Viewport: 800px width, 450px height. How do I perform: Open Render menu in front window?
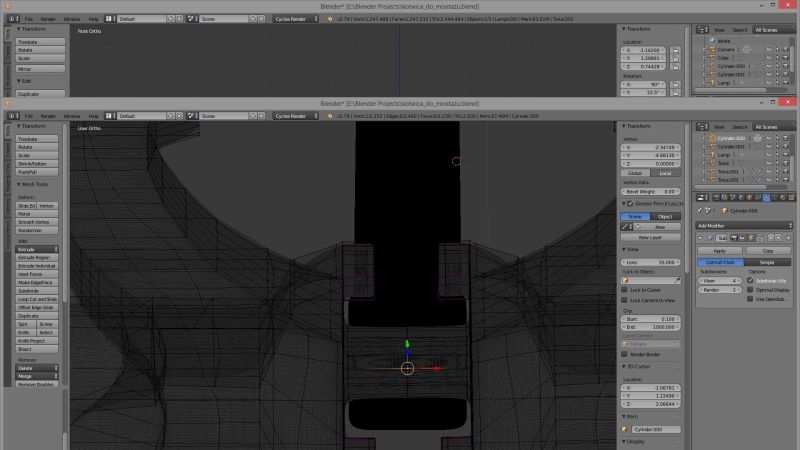point(48,116)
